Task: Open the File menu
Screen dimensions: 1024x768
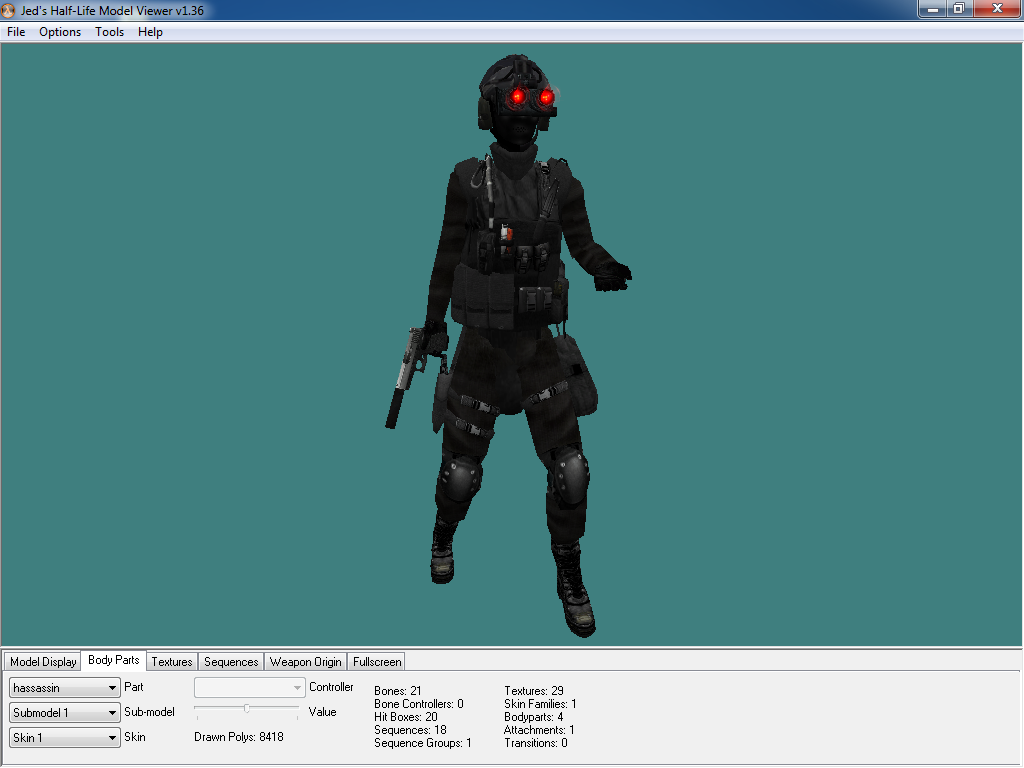Action: [x=16, y=32]
